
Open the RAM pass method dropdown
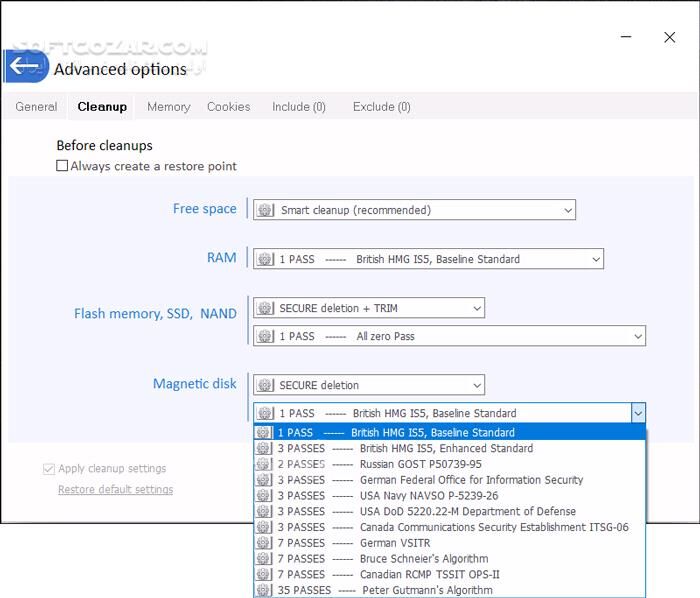coord(595,259)
